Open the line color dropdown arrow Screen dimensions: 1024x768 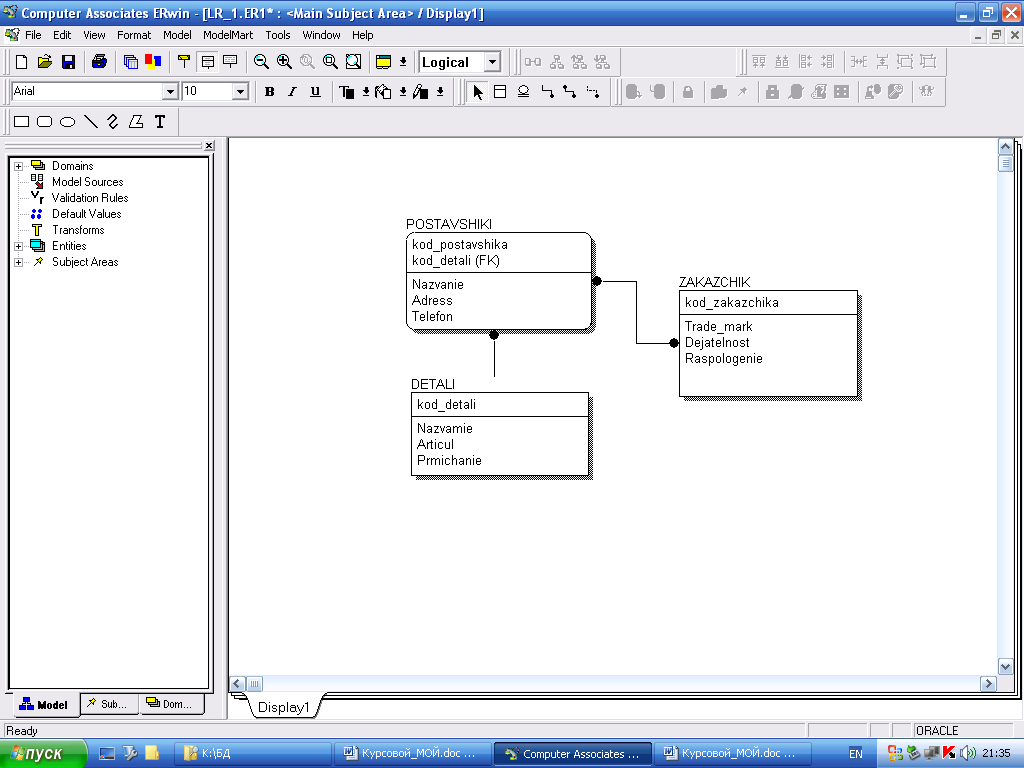coord(440,92)
